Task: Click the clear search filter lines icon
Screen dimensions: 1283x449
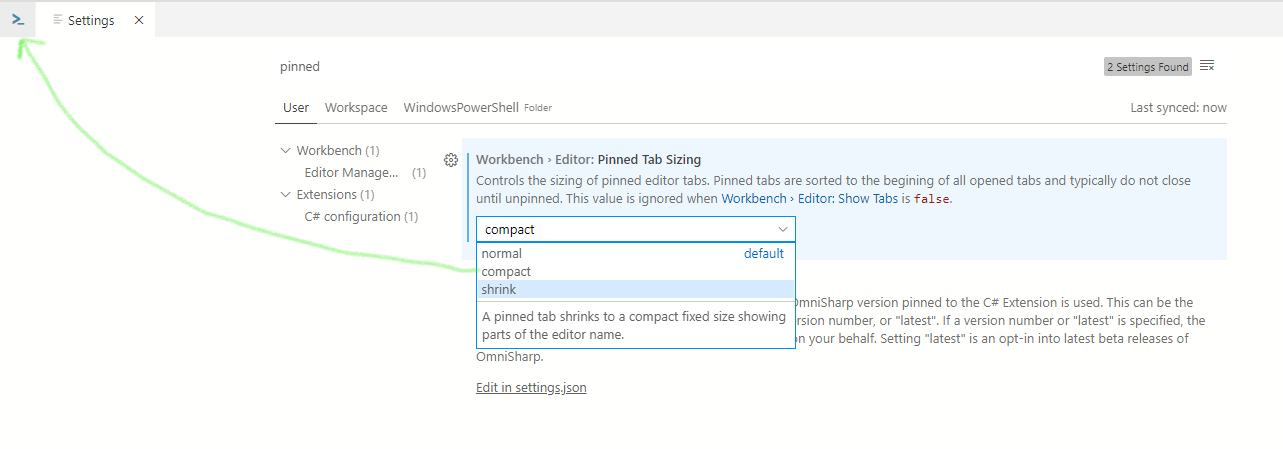Action: pyautogui.click(x=1207, y=66)
